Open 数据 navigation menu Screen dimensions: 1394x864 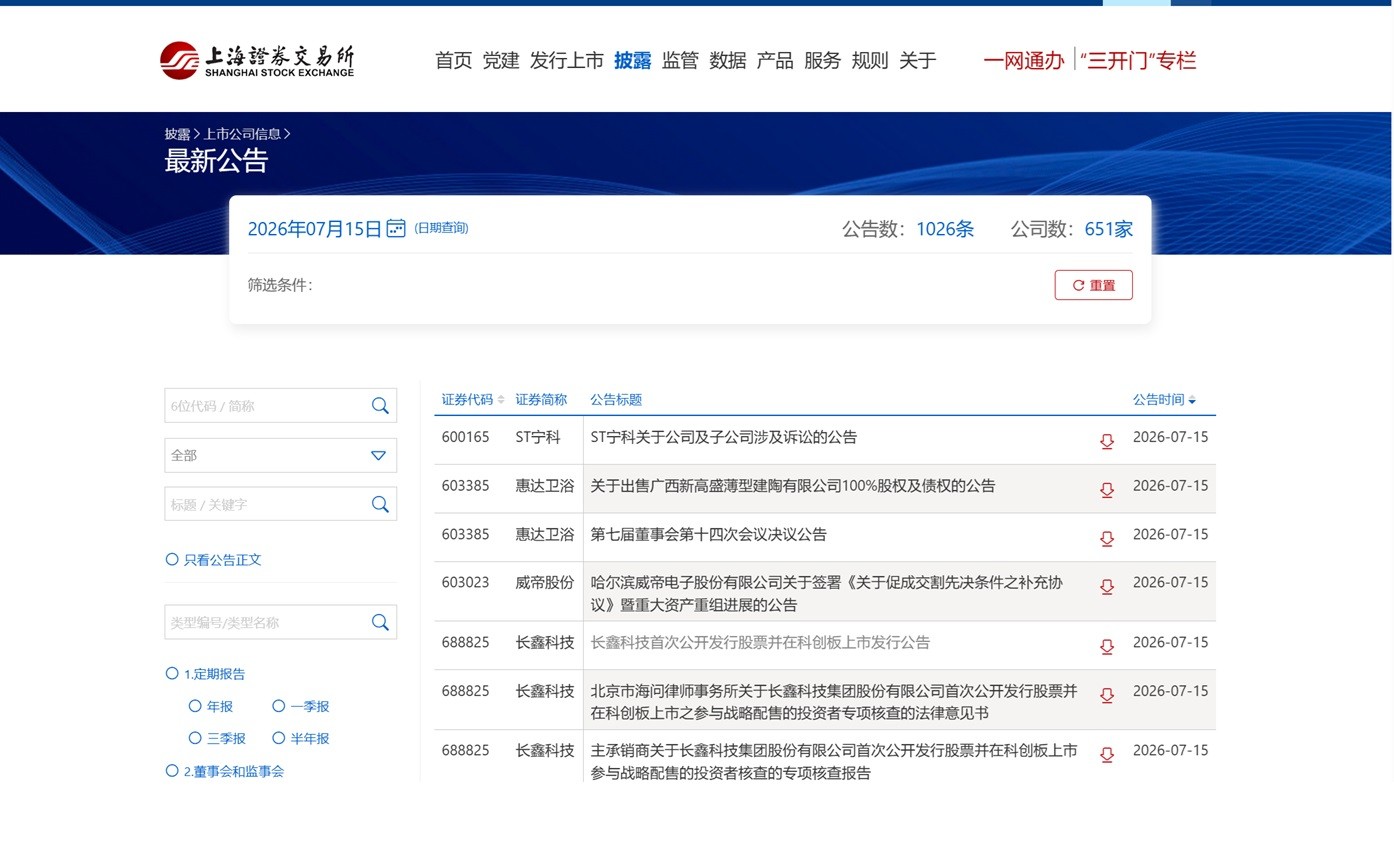click(x=728, y=60)
